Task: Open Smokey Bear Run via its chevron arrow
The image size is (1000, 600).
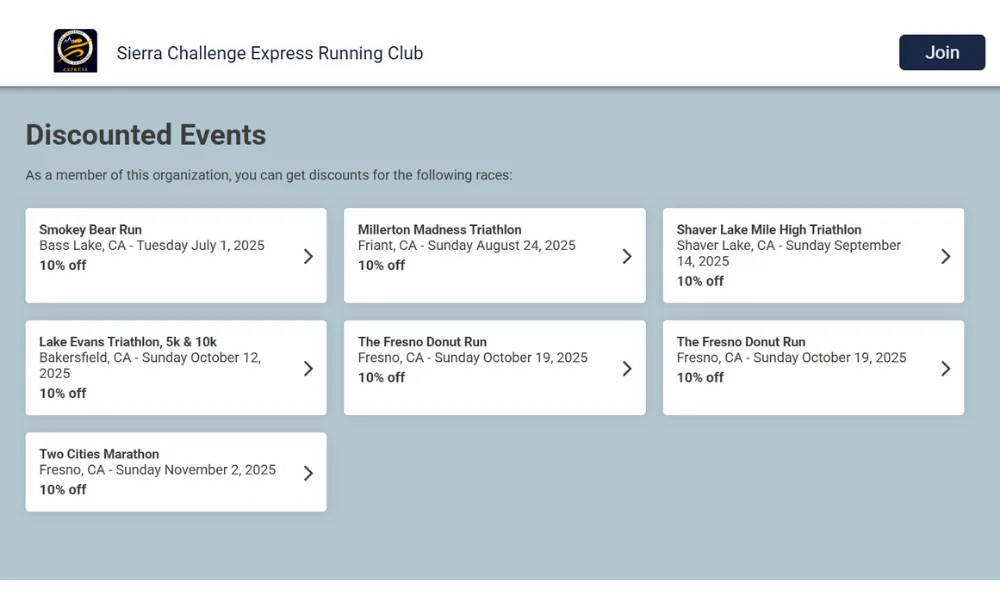Action: pos(308,256)
